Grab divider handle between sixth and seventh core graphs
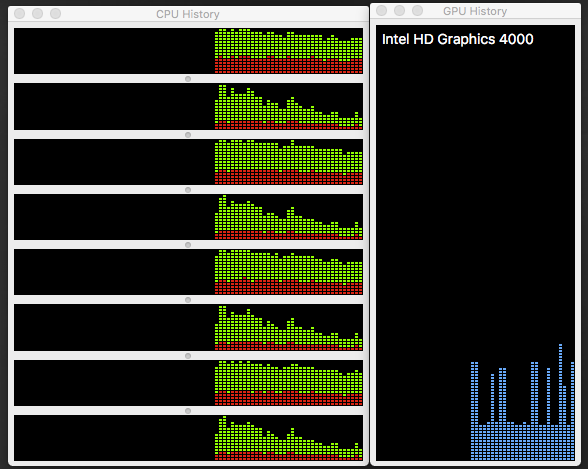The width and height of the screenshot is (588, 469). point(188,356)
